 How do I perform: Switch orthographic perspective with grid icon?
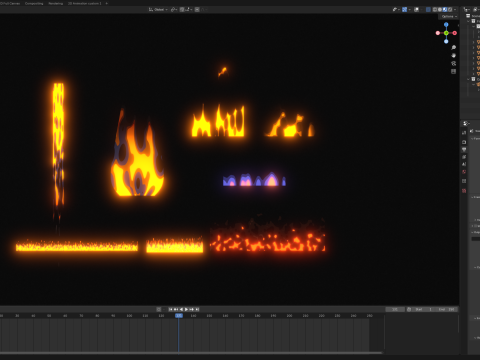pos(453,71)
